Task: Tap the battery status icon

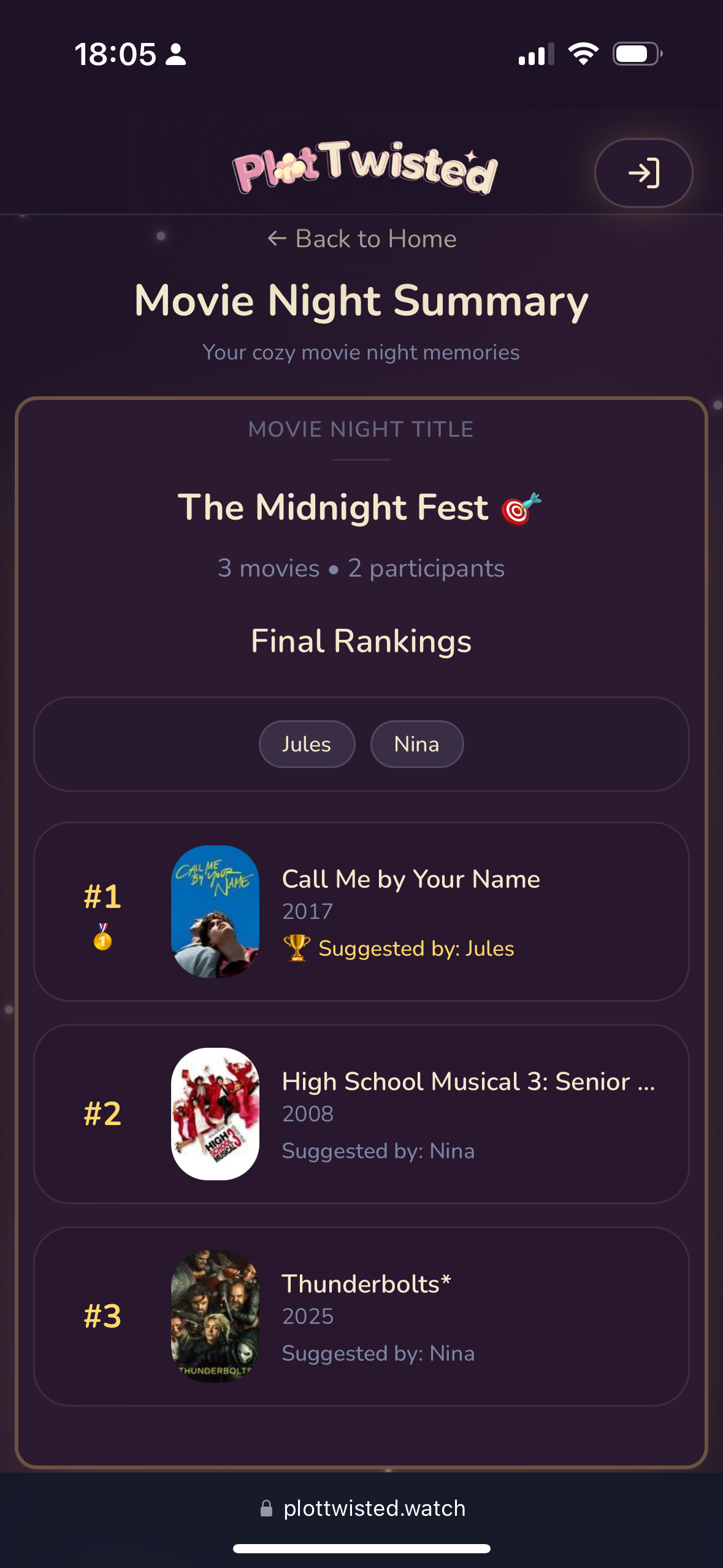Action: pyautogui.click(x=637, y=54)
